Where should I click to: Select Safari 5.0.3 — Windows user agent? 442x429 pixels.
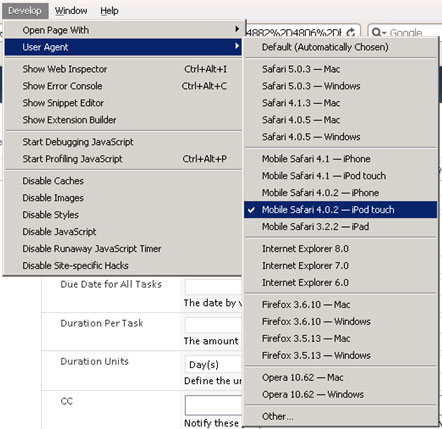tap(340, 86)
